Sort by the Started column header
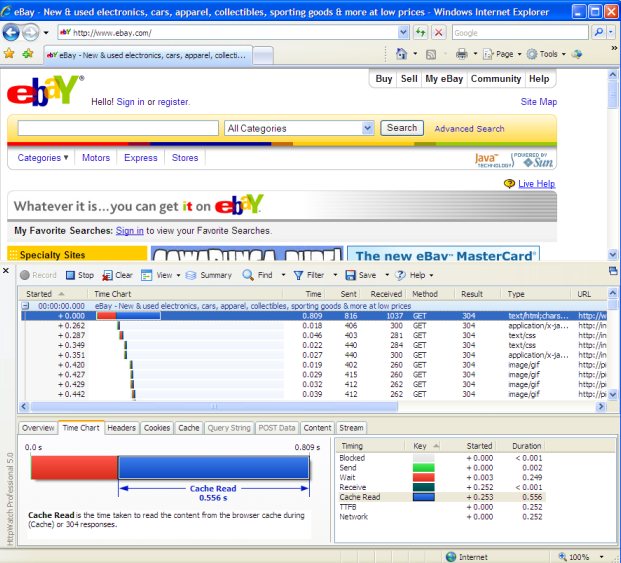Image resolution: width=621 pixels, height=563 pixels. (52, 294)
